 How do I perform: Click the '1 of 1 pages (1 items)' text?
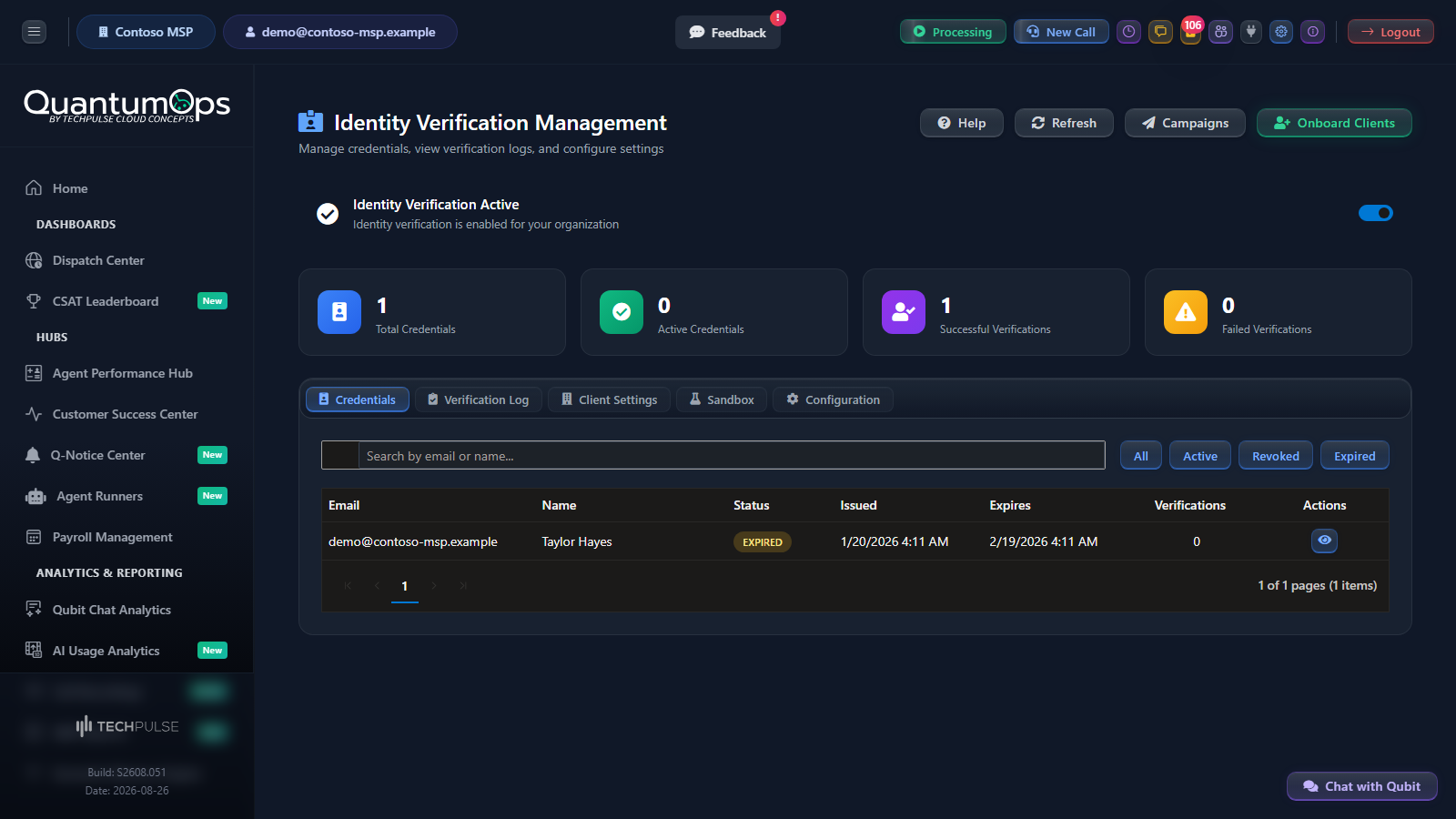[x=1318, y=585]
